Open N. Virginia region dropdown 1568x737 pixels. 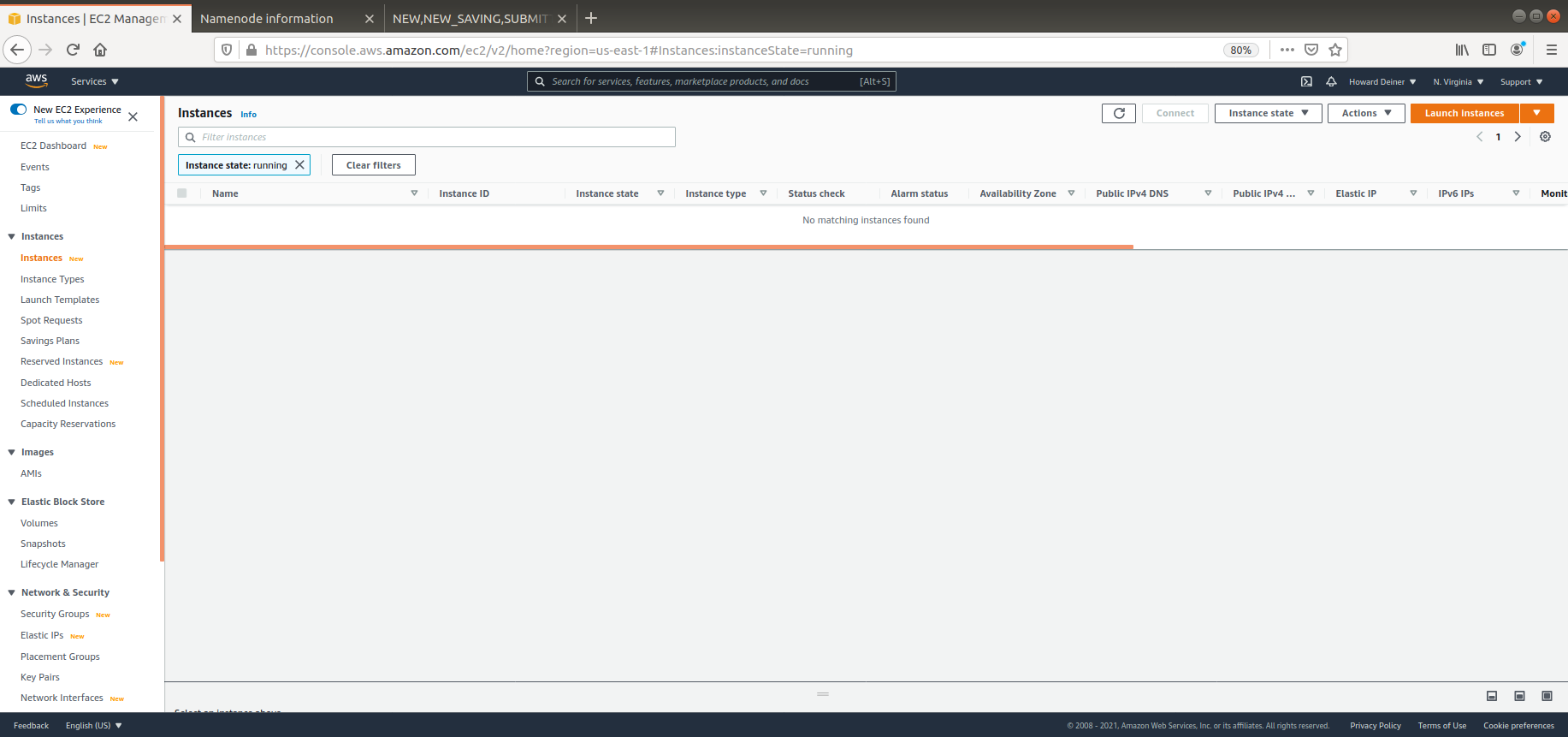(1459, 82)
